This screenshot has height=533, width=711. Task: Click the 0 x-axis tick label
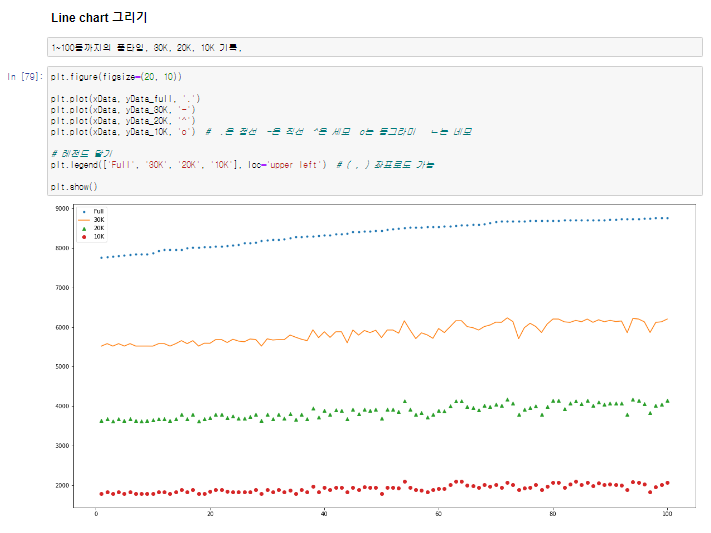coord(96,514)
